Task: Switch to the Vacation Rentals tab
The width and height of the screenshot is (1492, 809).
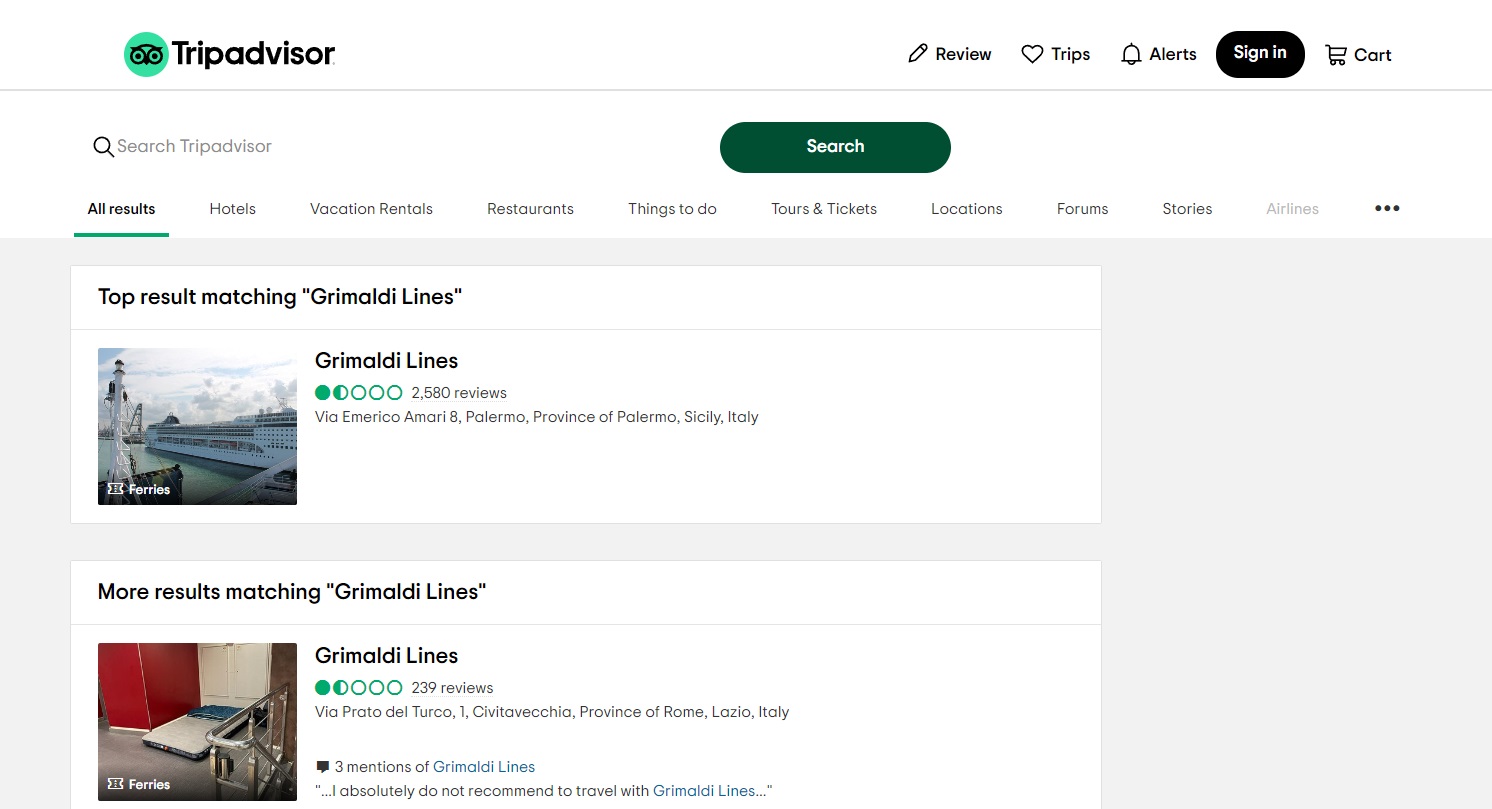Action: (371, 209)
